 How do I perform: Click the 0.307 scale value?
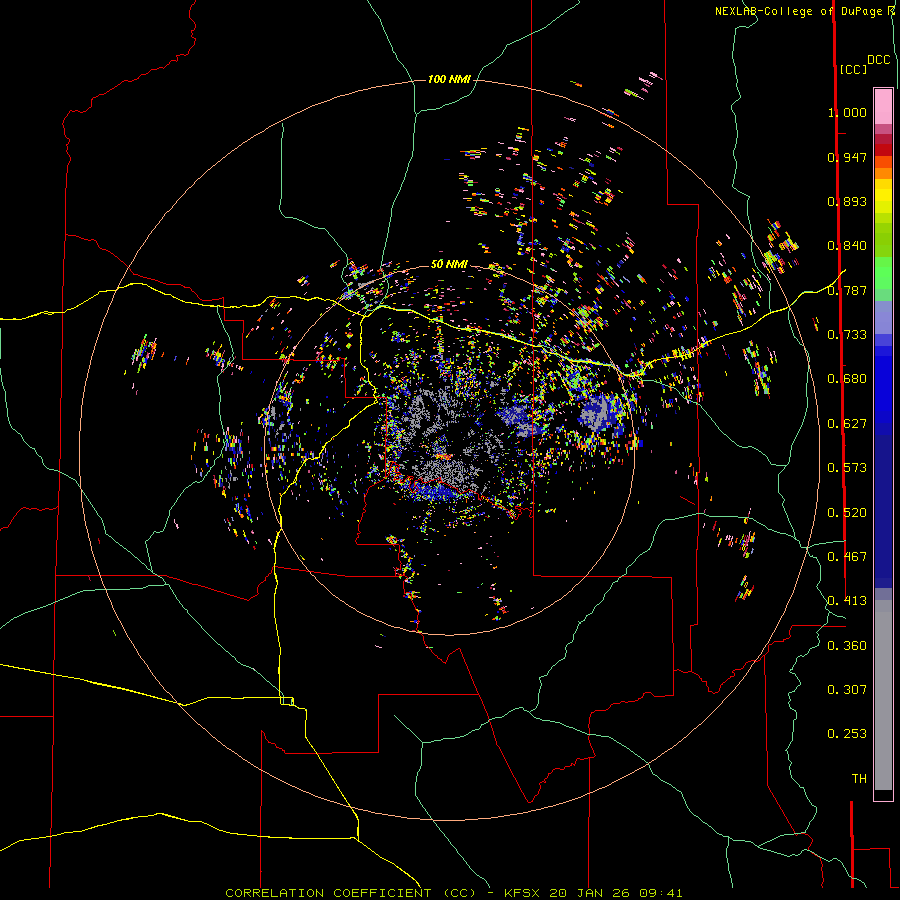pyautogui.click(x=847, y=690)
